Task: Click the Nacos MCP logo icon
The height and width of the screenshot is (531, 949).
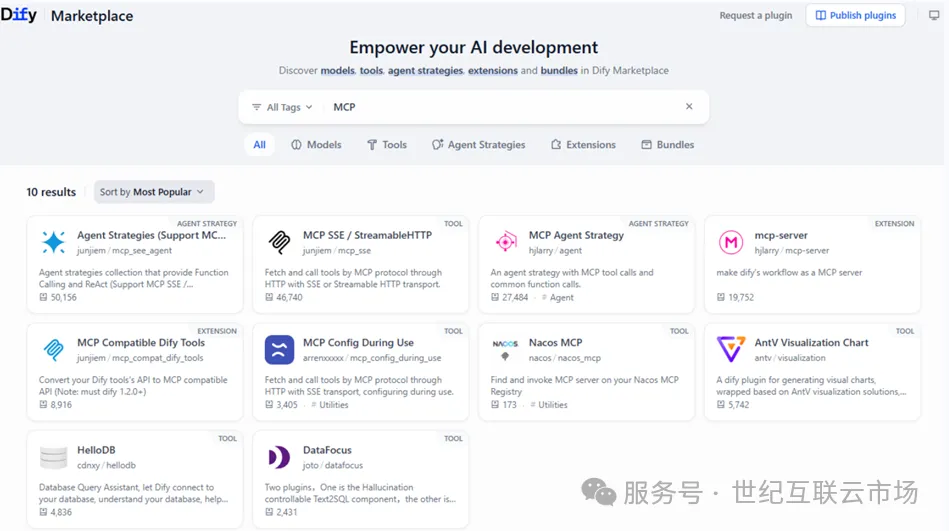Action: pos(505,349)
